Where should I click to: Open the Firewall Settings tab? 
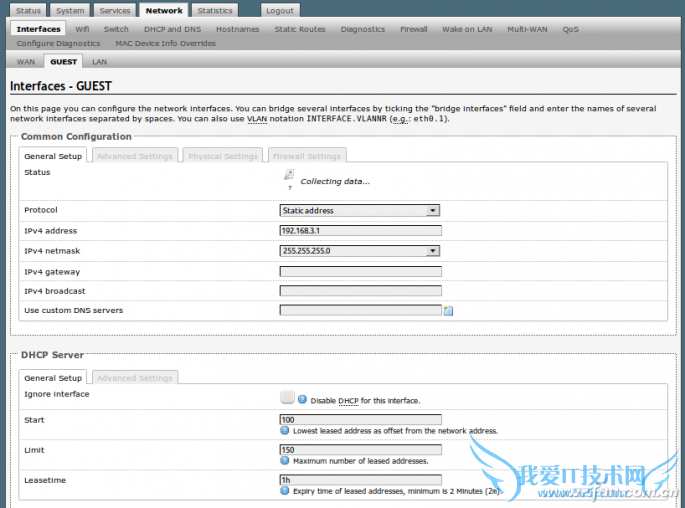pos(307,156)
